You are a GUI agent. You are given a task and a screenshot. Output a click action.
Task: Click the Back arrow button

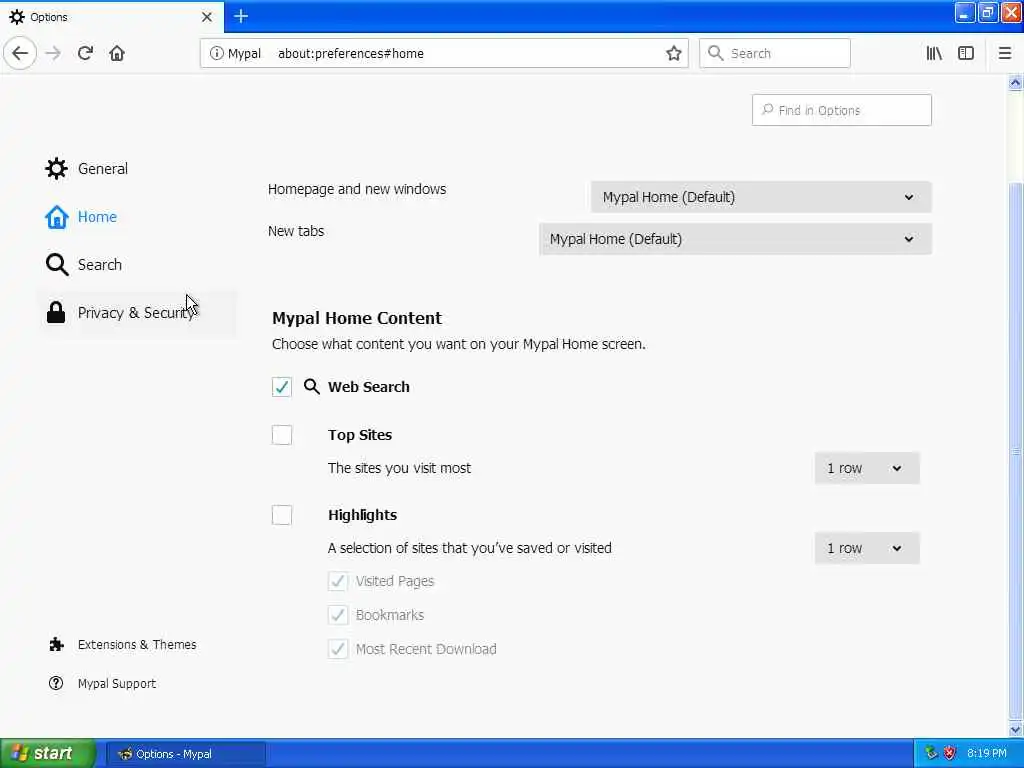pyautogui.click(x=20, y=53)
